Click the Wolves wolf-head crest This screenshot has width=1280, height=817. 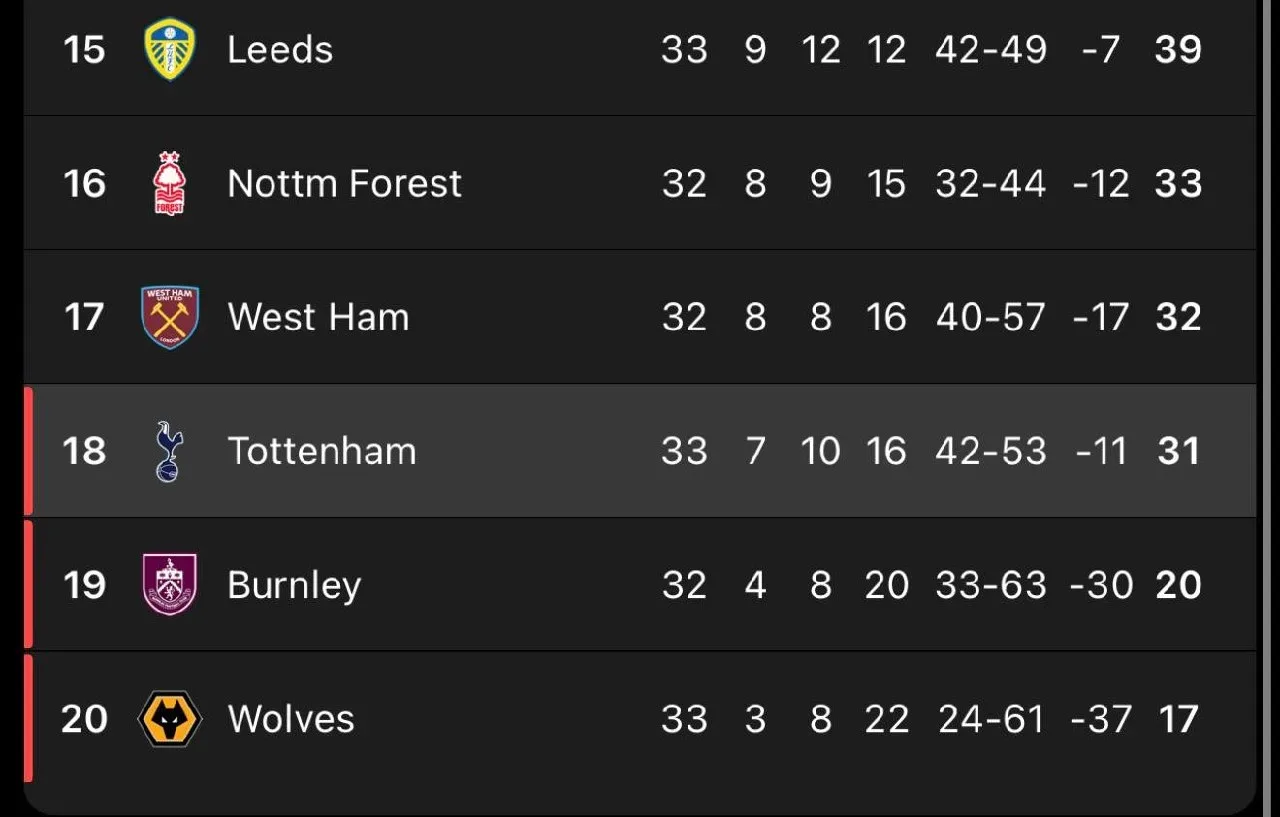click(x=170, y=719)
